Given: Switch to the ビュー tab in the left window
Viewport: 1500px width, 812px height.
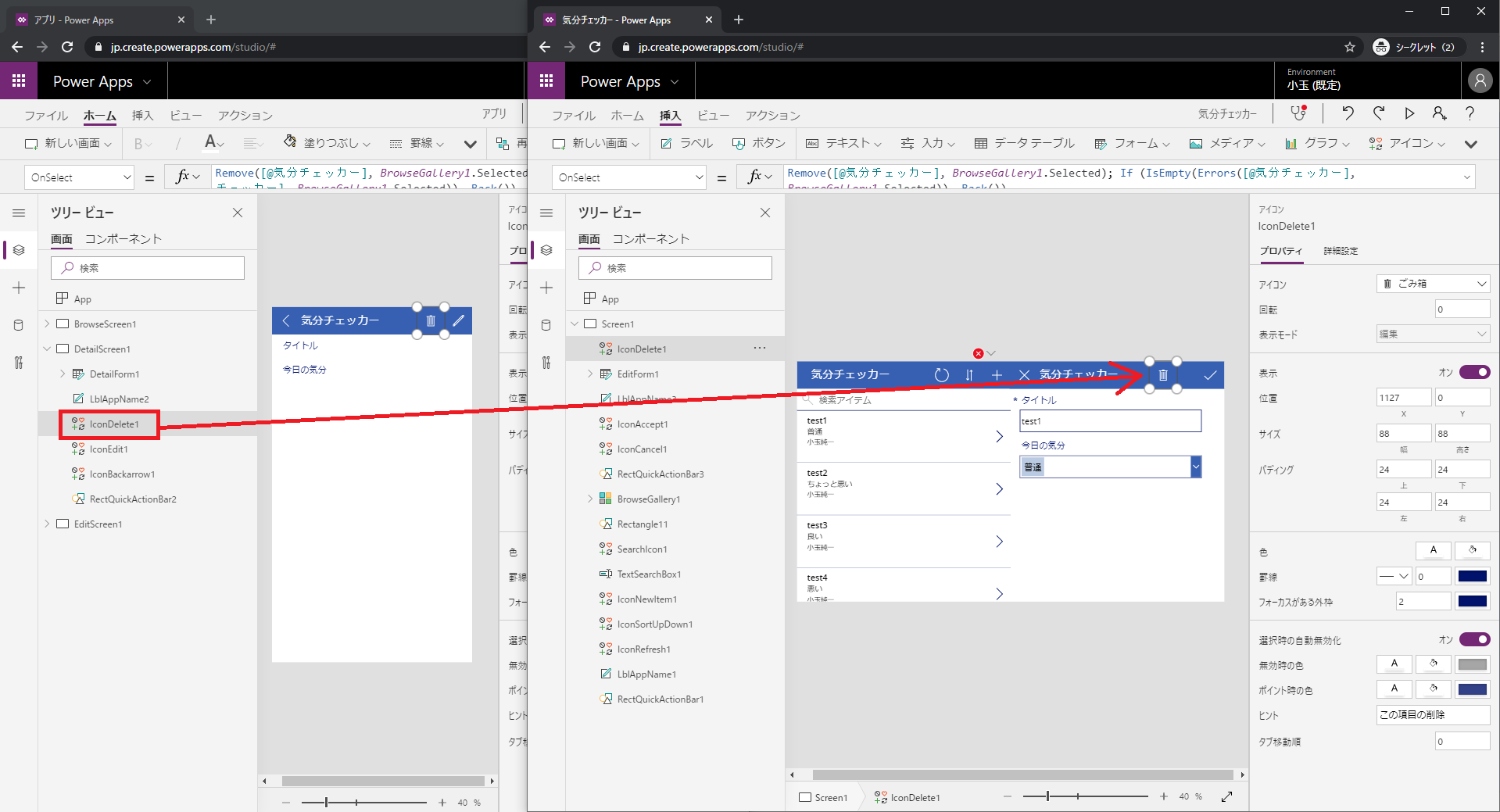Looking at the screenshot, I should tap(185, 116).
